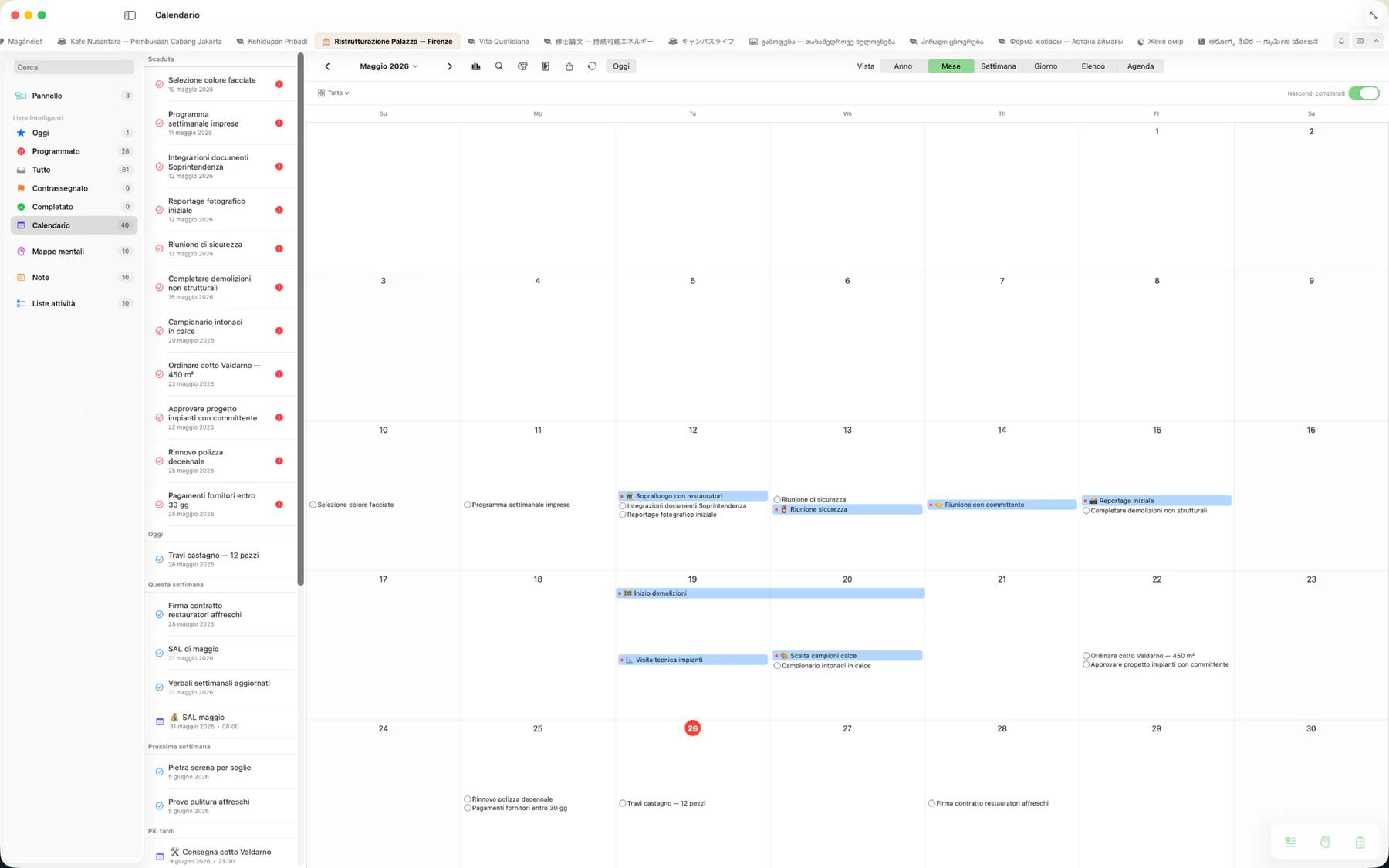Click the task list vertical scrollbar
The height and width of the screenshot is (868, 1389).
coord(300,320)
